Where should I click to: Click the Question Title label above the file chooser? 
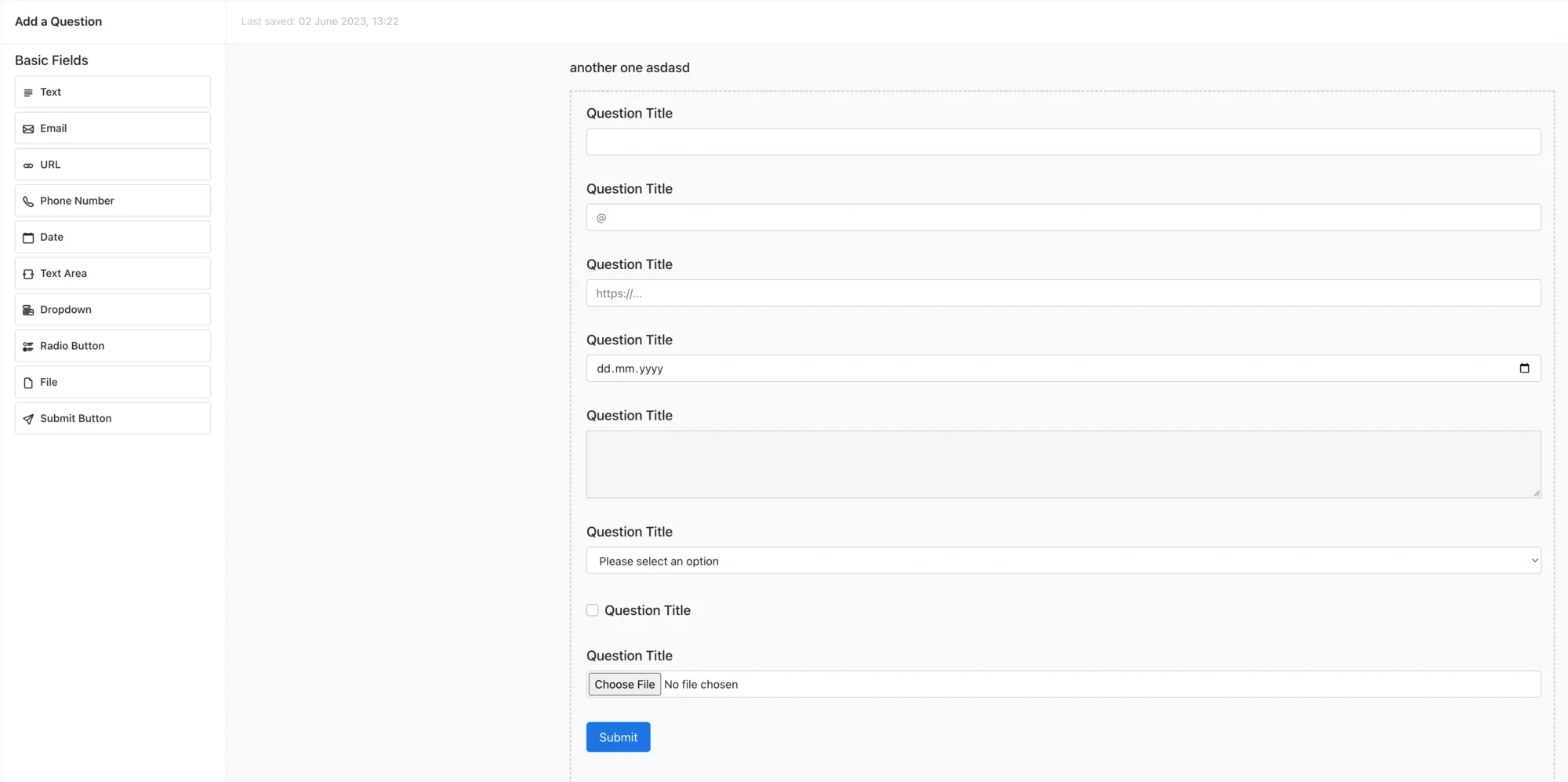pyautogui.click(x=630, y=656)
